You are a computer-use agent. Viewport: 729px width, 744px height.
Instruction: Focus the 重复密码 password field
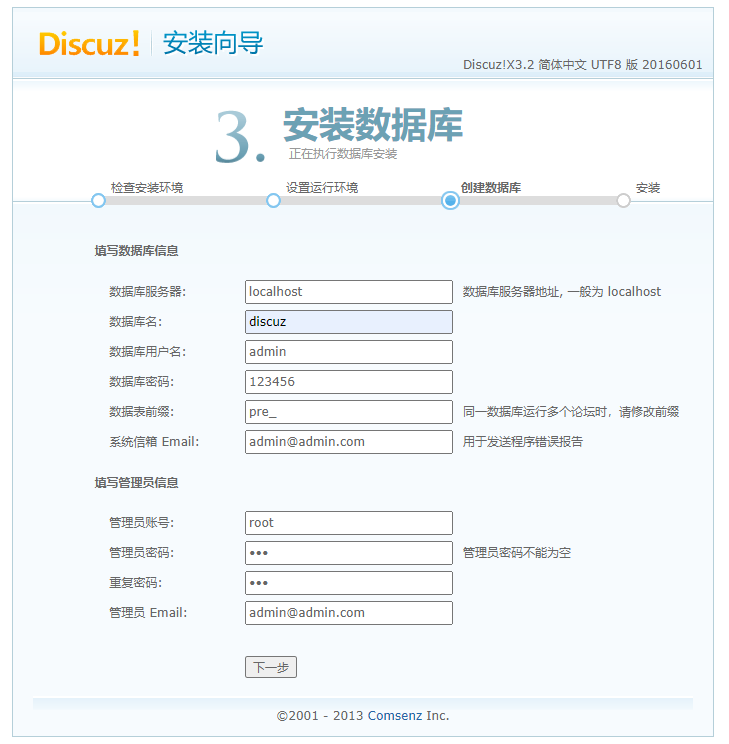pyautogui.click(x=349, y=583)
